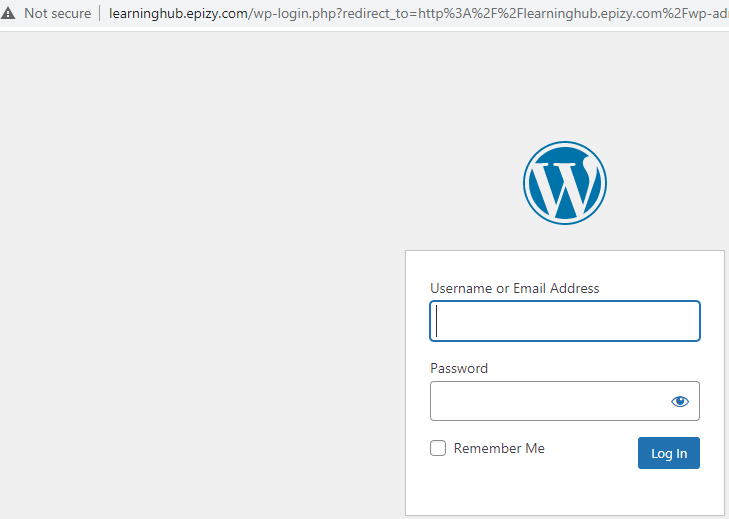This screenshot has height=519, width=729.
Task: Click the Not secure text in address bar
Action: tap(58, 13)
